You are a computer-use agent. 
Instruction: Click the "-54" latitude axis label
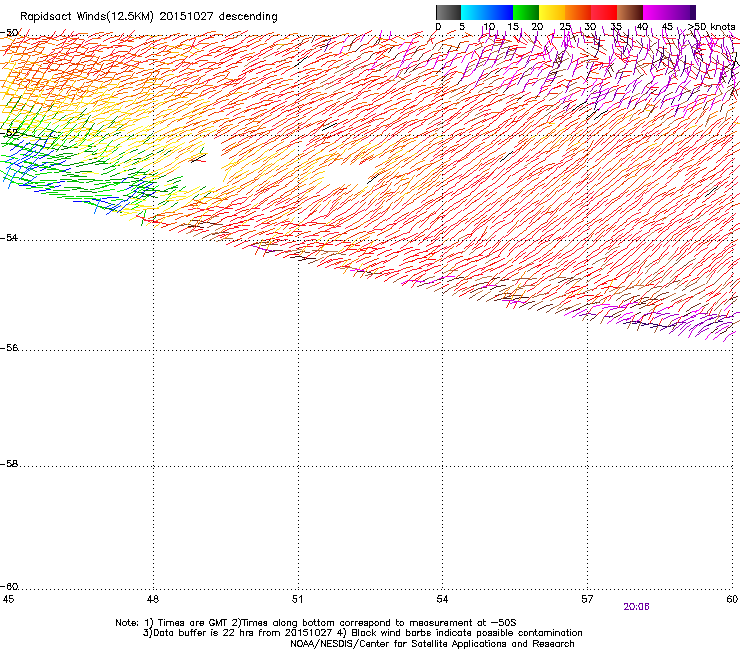9,237
